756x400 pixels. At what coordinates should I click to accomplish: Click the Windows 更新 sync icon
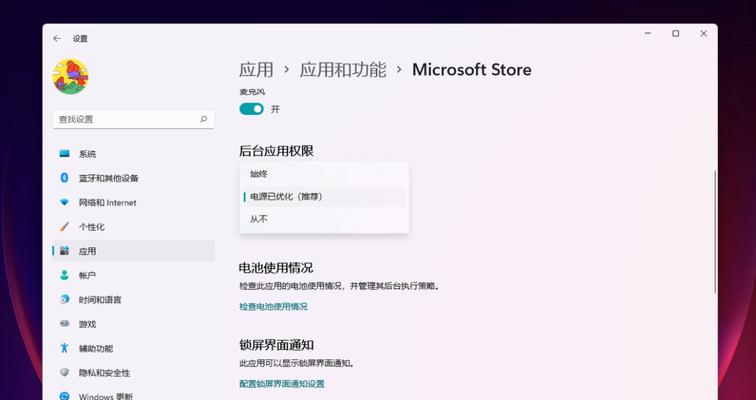pos(64,396)
